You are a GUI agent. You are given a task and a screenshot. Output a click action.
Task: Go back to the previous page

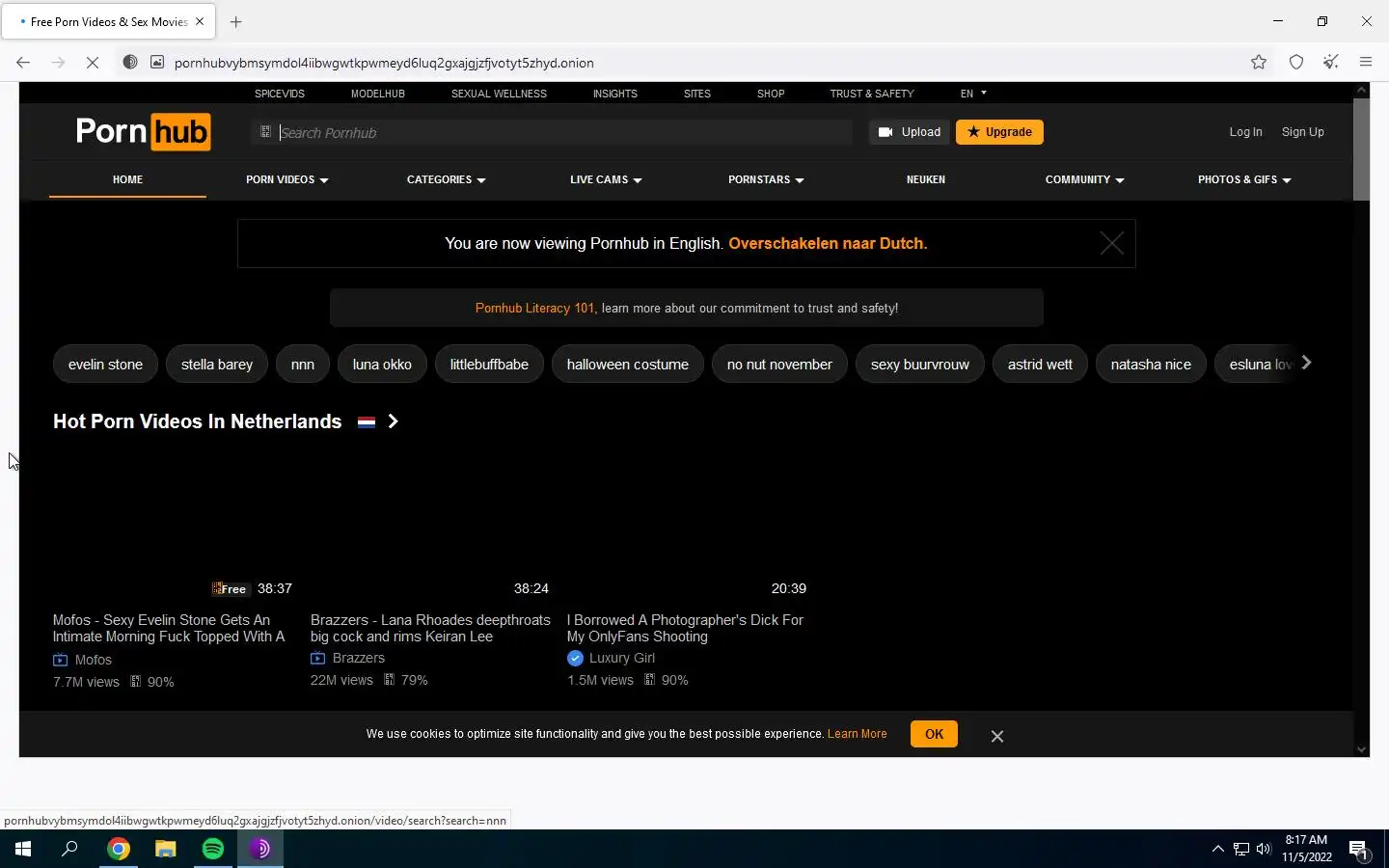click(23, 63)
